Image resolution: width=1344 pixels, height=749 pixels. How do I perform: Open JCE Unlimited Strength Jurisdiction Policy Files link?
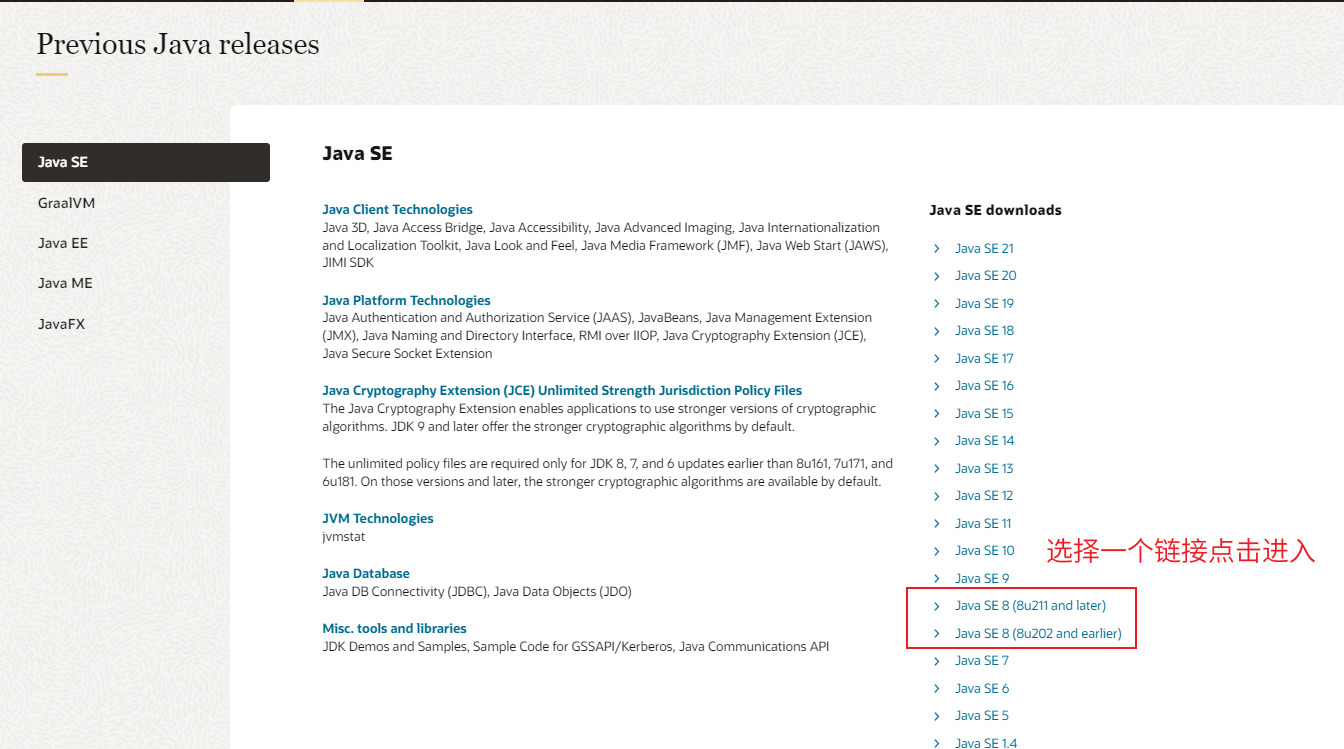(x=562, y=391)
